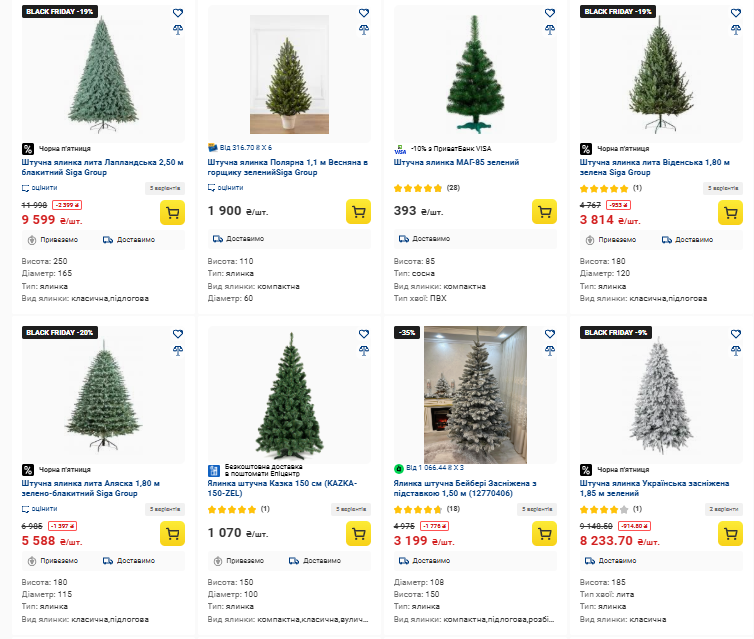Add Українська засніжена tree to cart
The width and height of the screenshot is (754, 639).
(731, 533)
